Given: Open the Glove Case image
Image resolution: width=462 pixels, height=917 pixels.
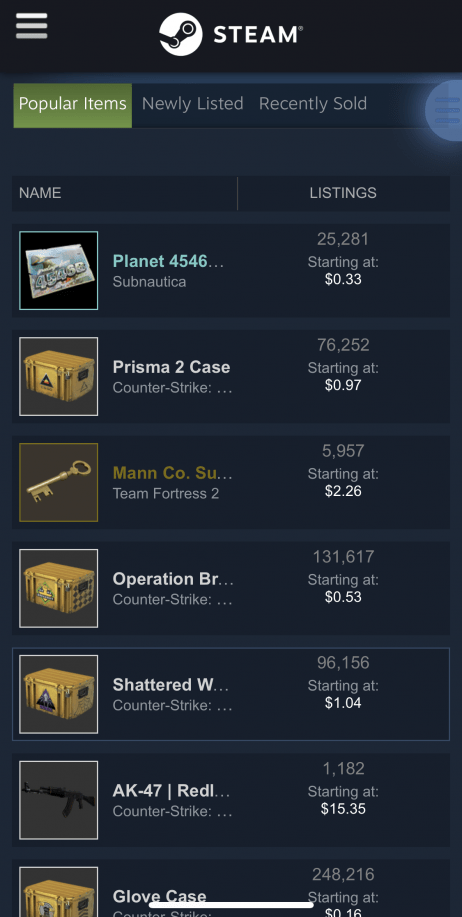Looking at the screenshot, I should (x=58, y=892).
